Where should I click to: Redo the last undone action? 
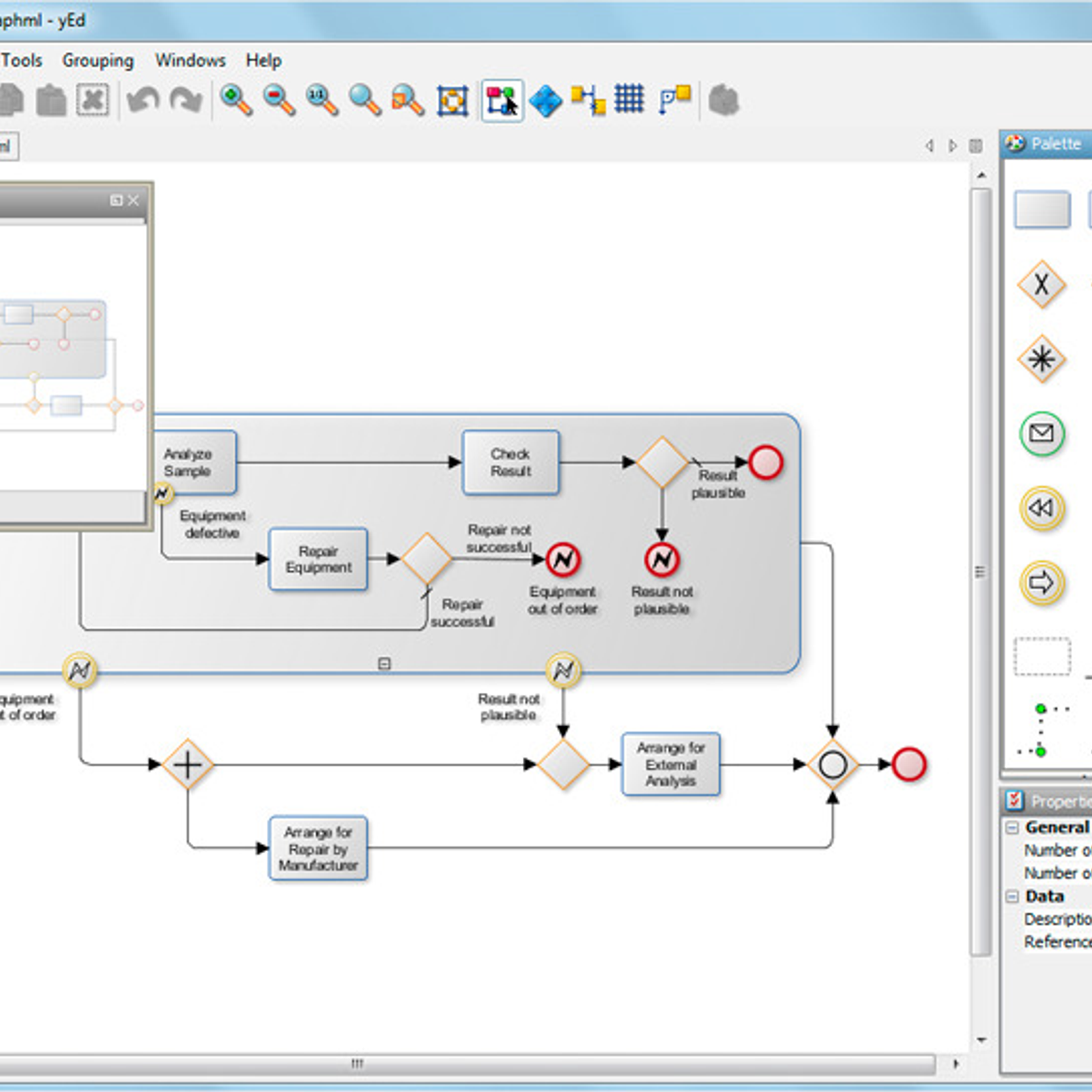(186, 101)
